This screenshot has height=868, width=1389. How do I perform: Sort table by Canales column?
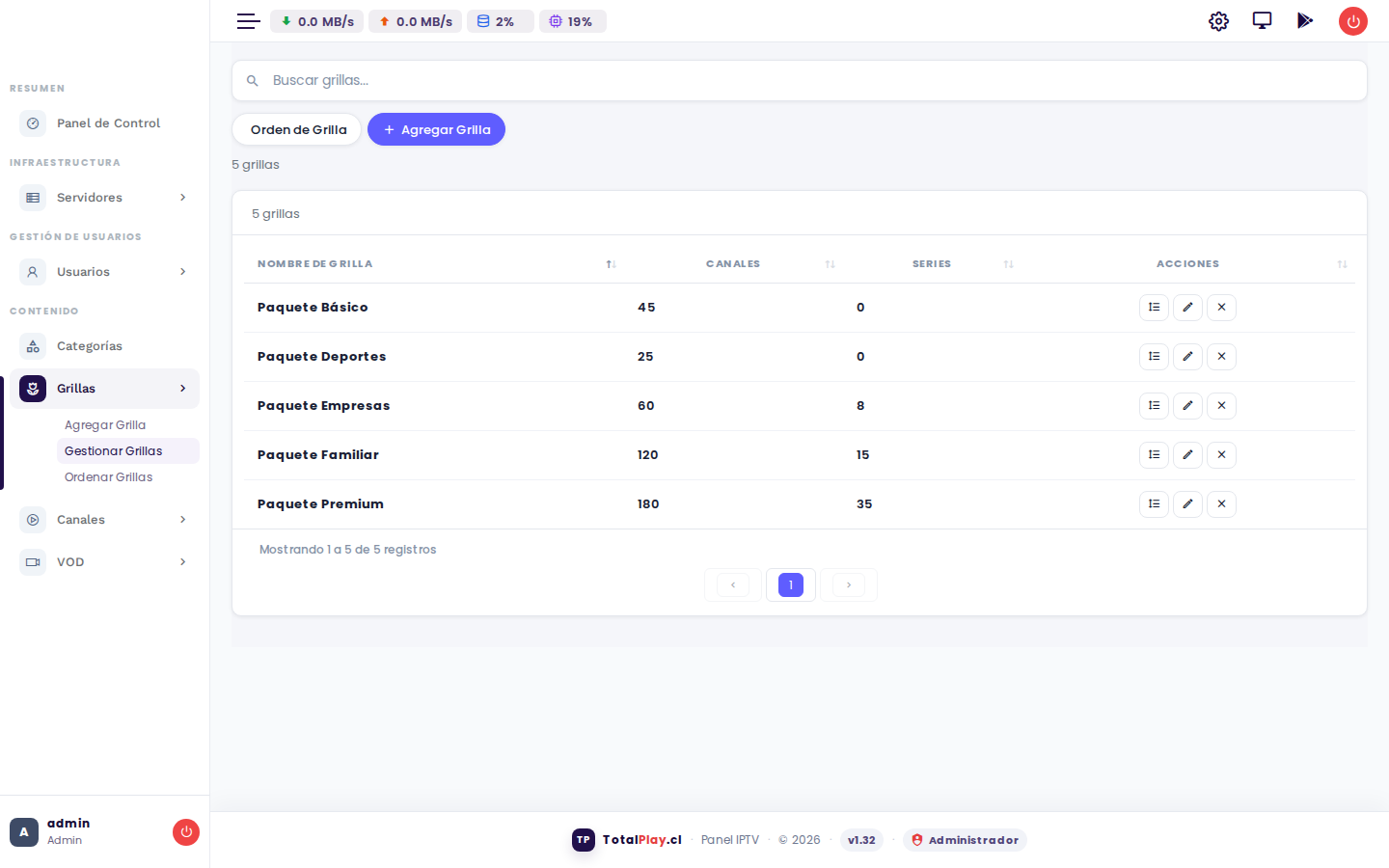(x=733, y=264)
